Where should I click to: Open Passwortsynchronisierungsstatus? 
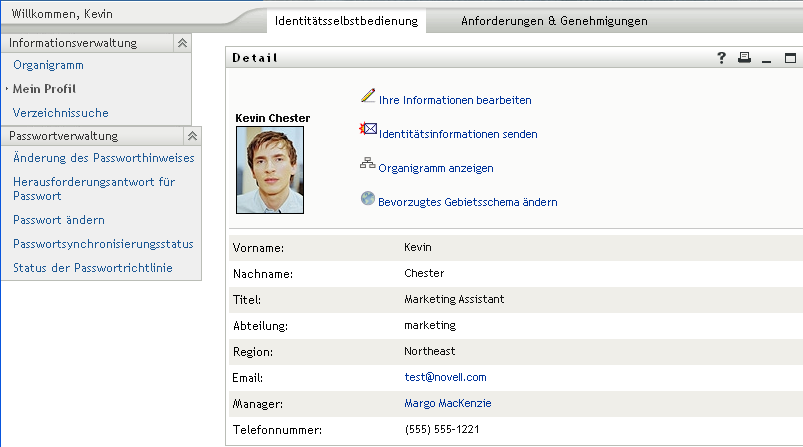[103, 244]
